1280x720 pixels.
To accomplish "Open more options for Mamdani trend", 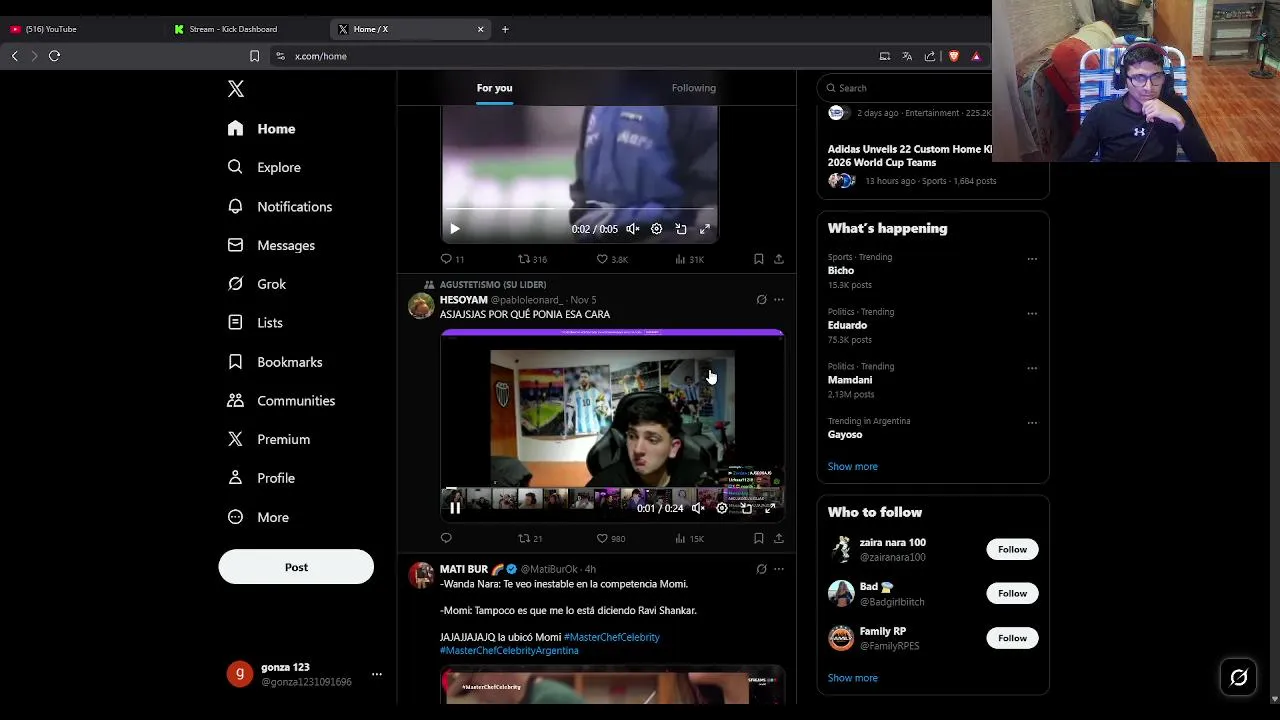I will pos(1032,368).
